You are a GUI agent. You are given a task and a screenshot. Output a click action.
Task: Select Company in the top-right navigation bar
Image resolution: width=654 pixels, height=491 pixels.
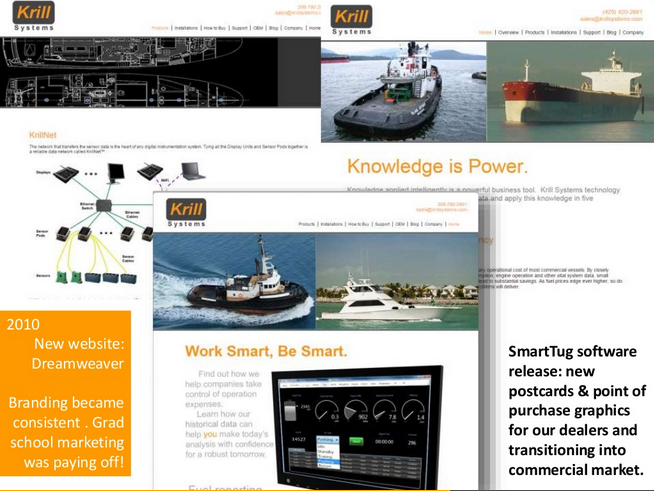point(633,32)
